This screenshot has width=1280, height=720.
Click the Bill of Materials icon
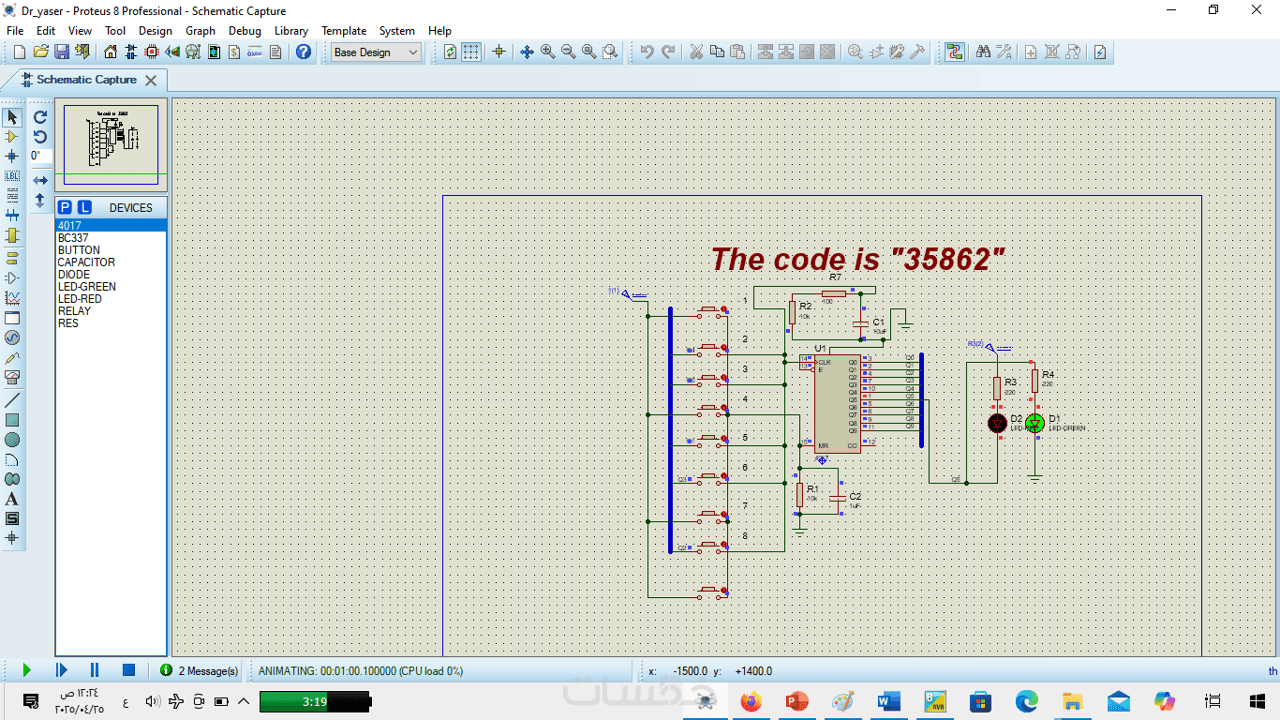[x=234, y=52]
